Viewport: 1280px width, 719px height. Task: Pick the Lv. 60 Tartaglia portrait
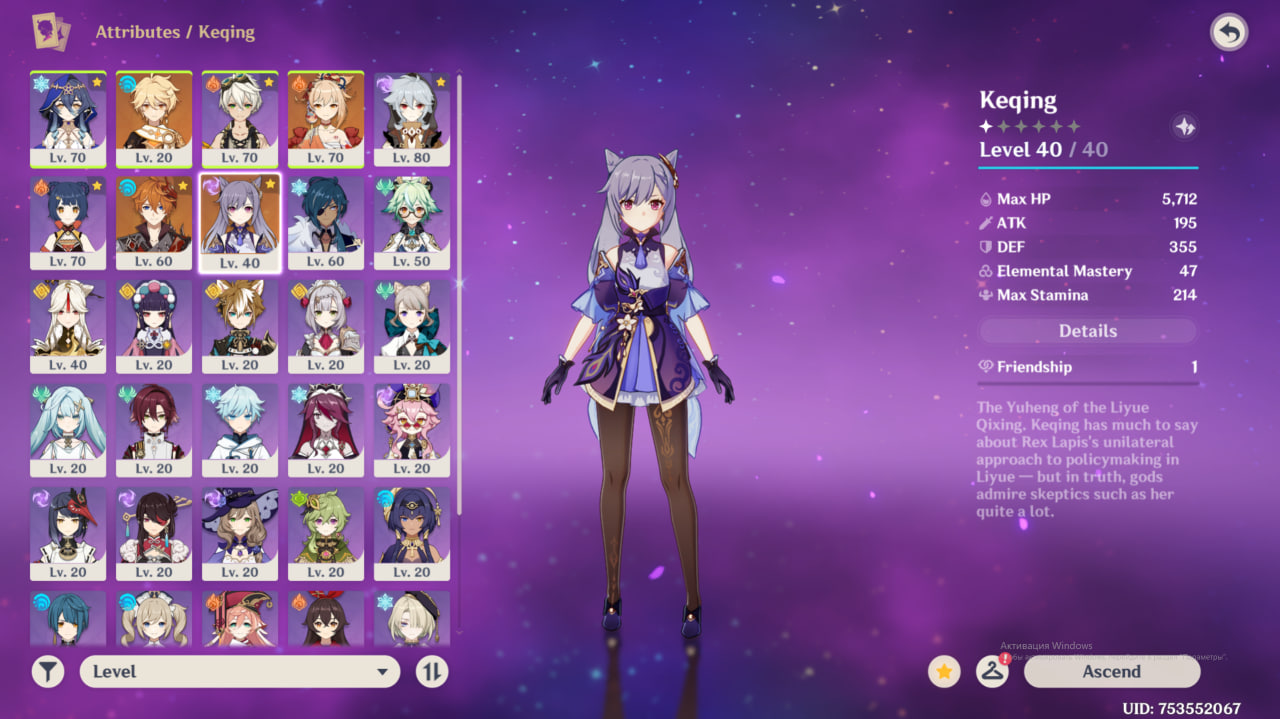154,222
